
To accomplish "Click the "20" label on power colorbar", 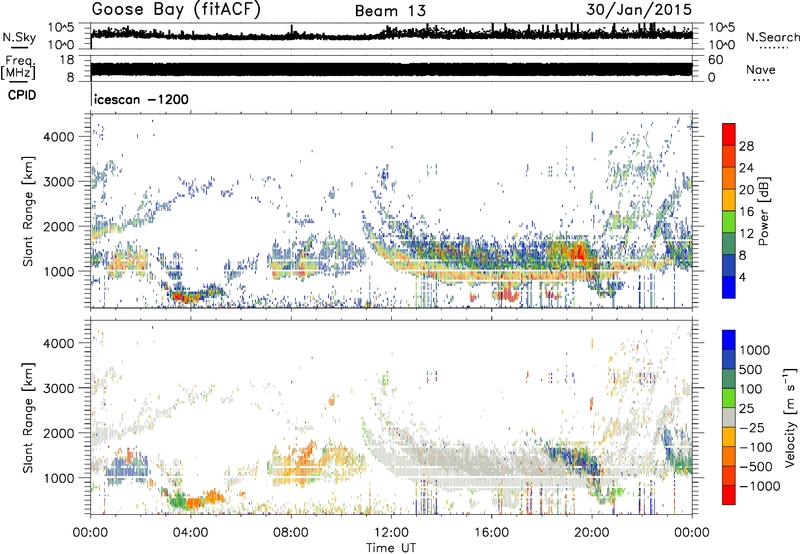I will click(x=746, y=190).
